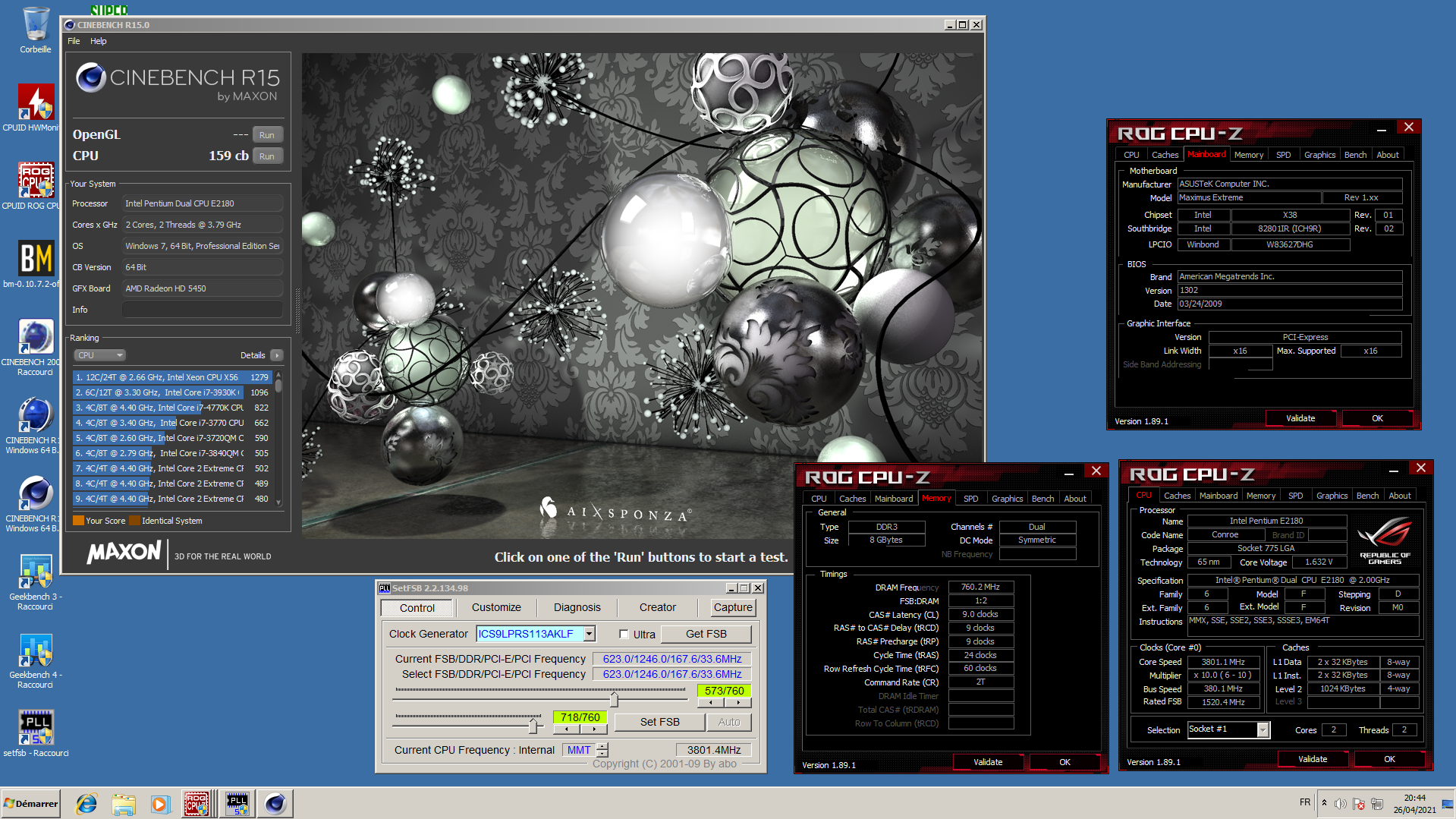Viewport: 1456px width, 819px height.
Task: Click the volume speaker tray icon
Action: click(x=1341, y=803)
